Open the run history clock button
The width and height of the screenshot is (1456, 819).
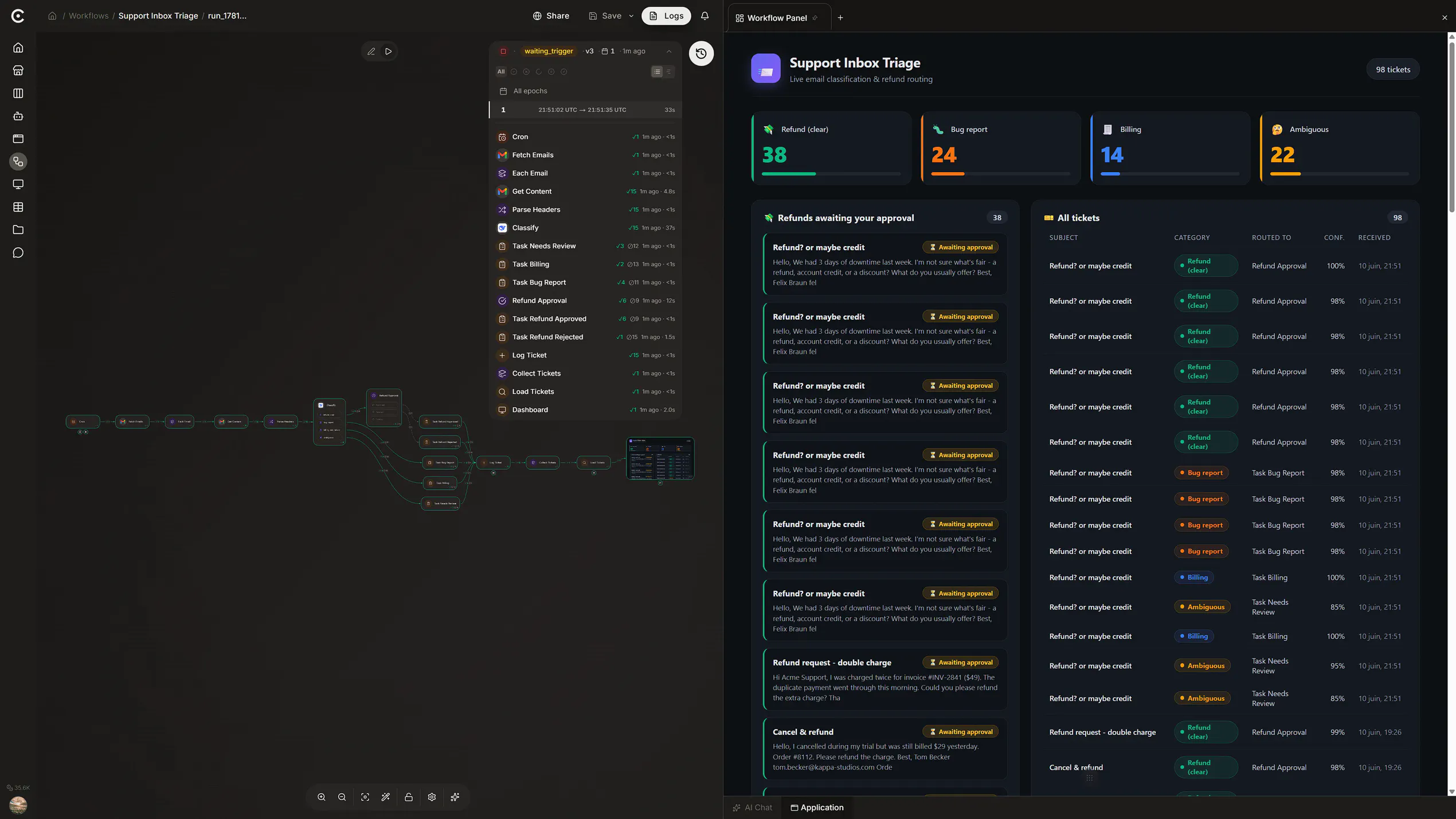700,53
